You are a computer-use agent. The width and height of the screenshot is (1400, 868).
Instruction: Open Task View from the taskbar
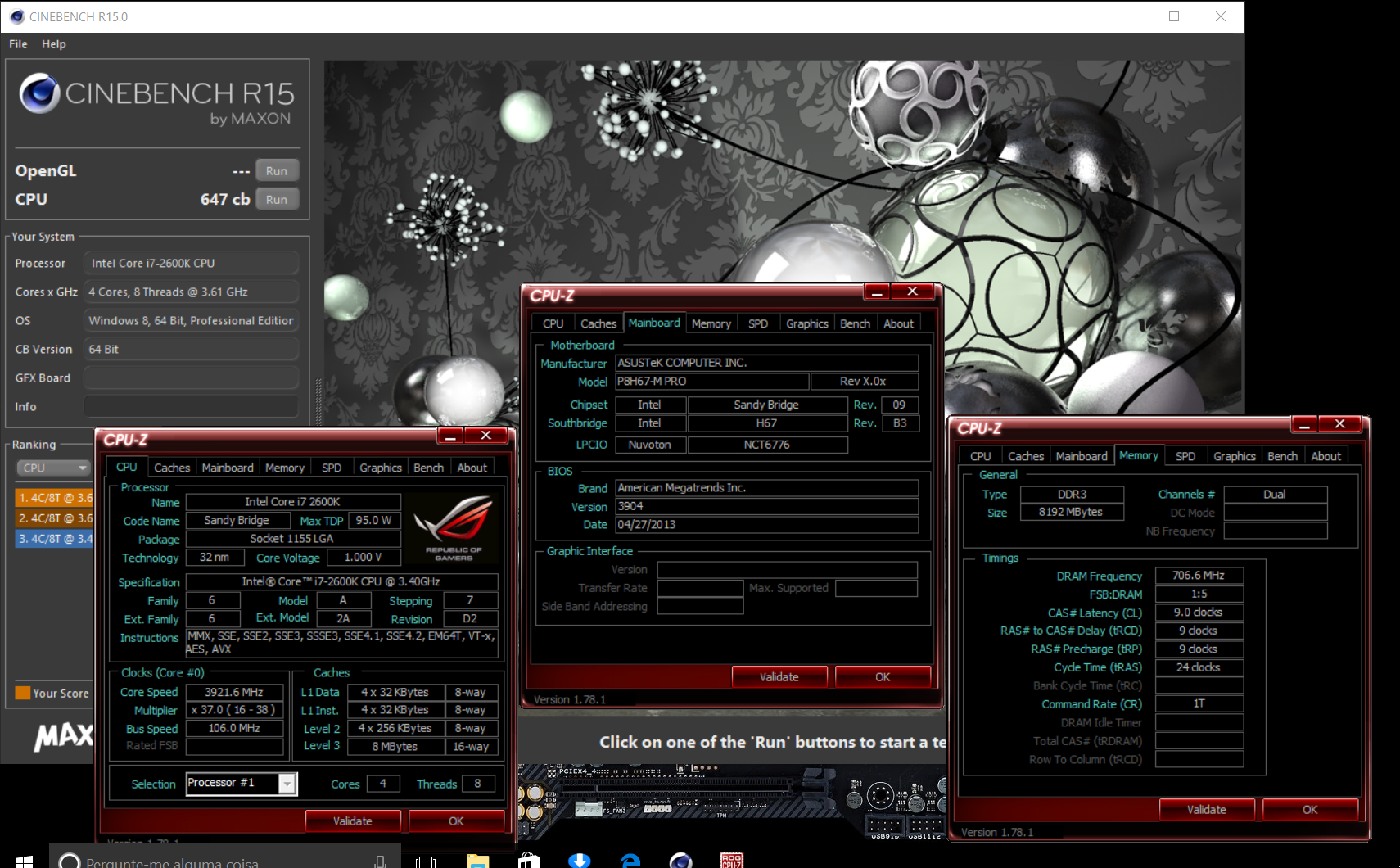pos(425,861)
